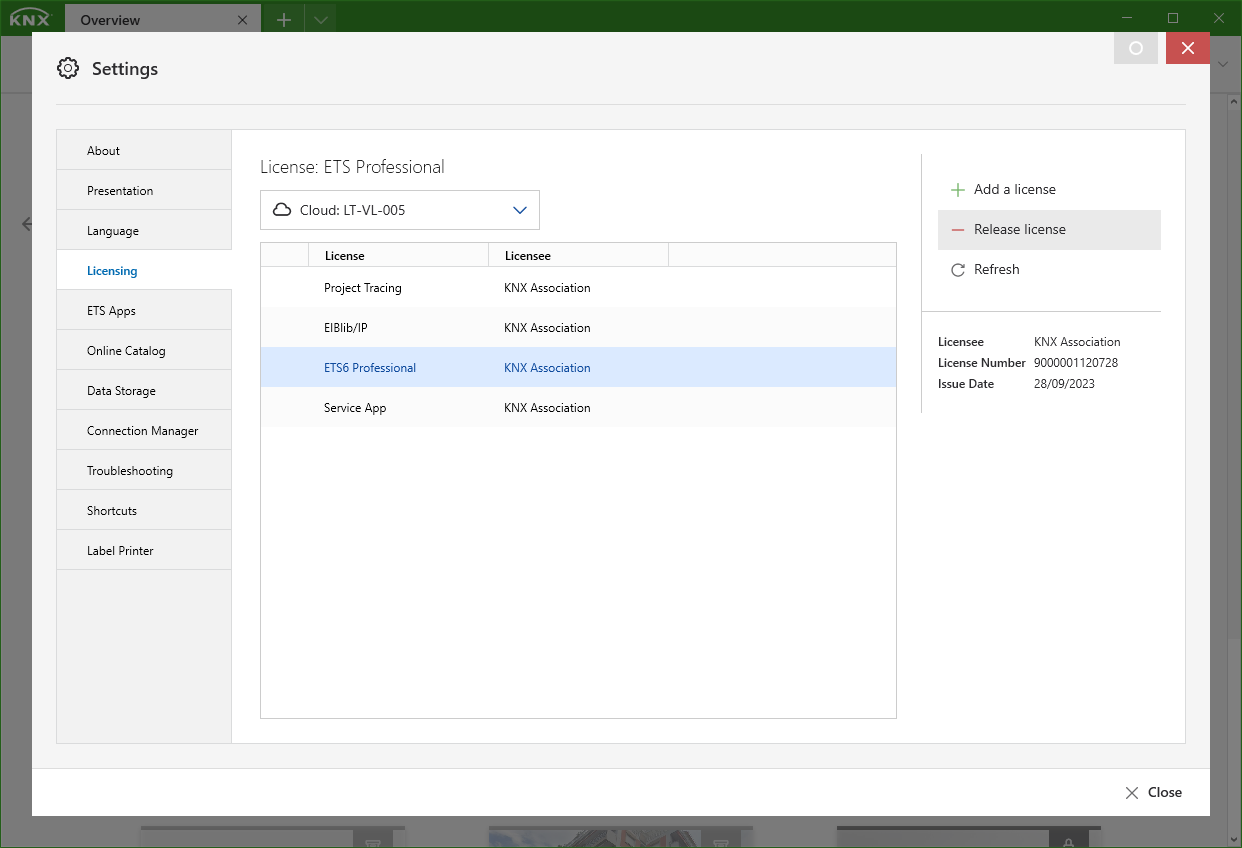Click KNX Association in Service App row
This screenshot has height=848, width=1242.
tap(547, 407)
